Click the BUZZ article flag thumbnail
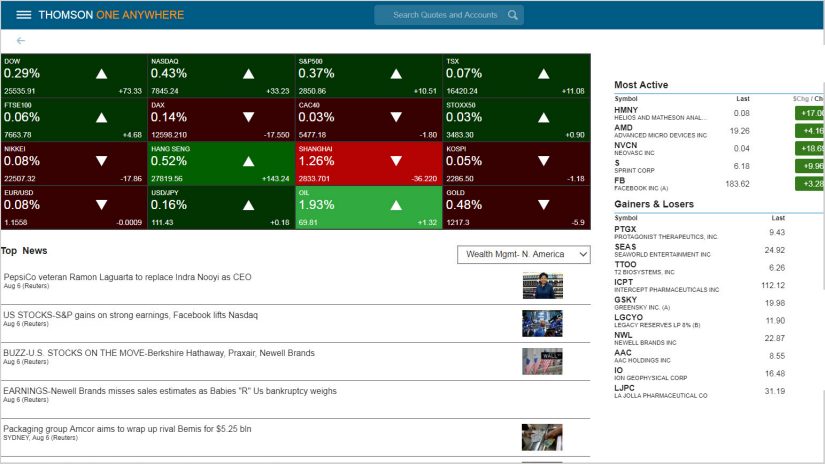 point(542,361)
